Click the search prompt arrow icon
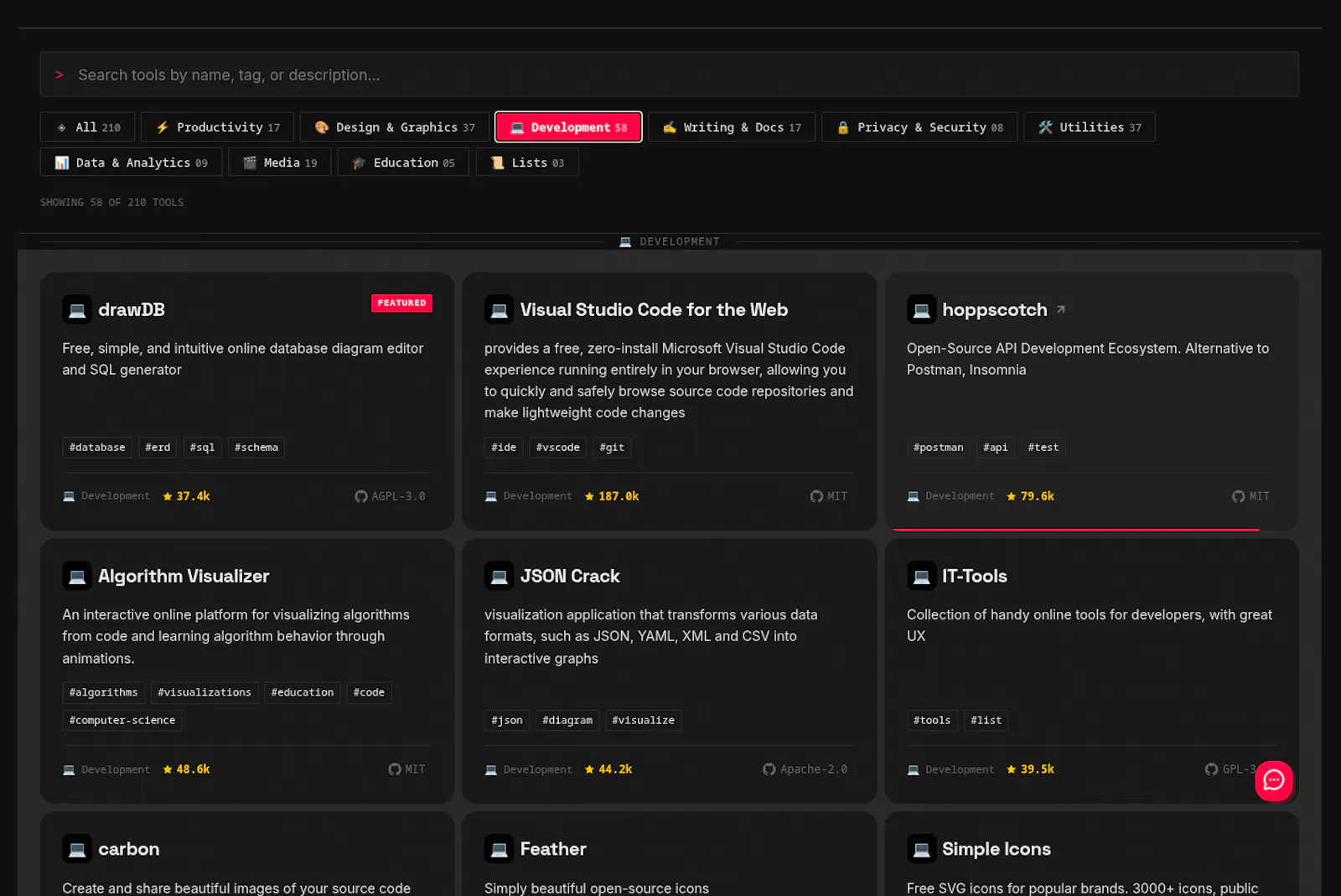 pyautogui.click(x=59, y=75)
